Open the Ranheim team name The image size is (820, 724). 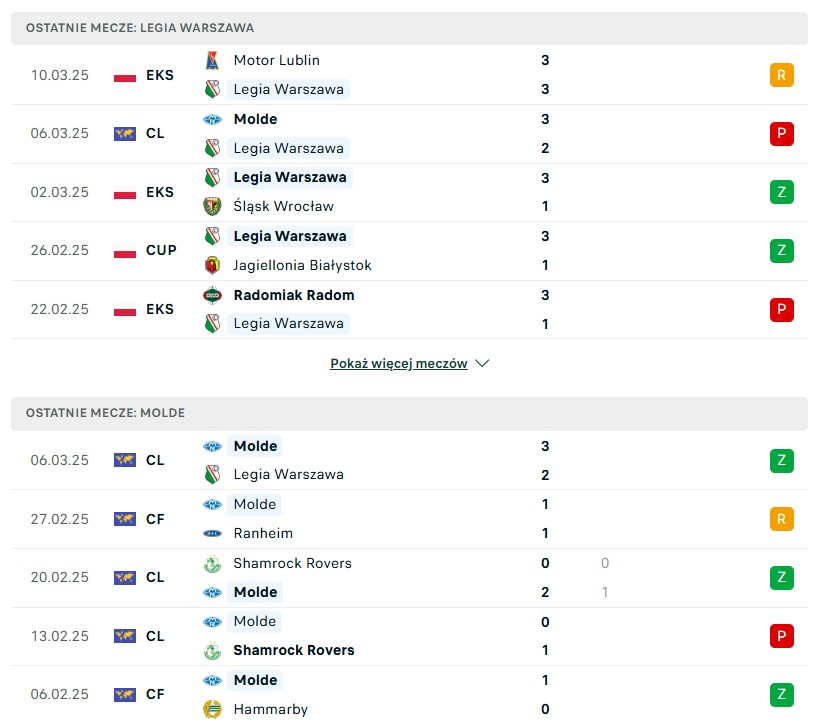pos(263,533)
